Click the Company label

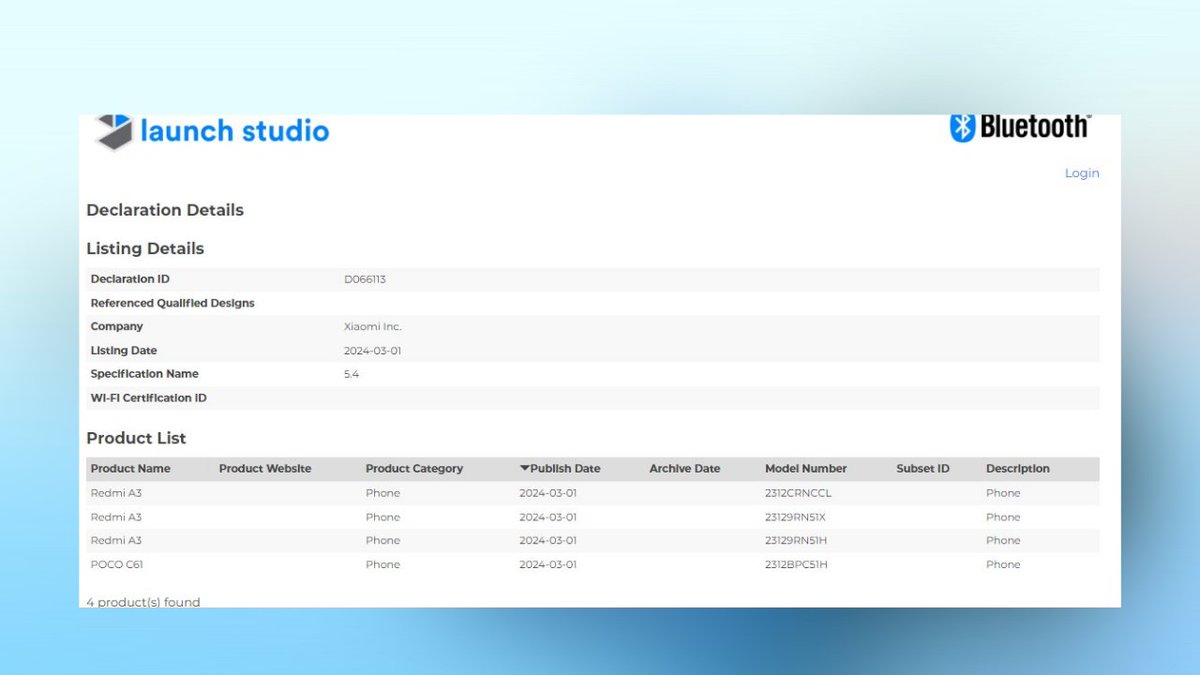tap(117, 327)
